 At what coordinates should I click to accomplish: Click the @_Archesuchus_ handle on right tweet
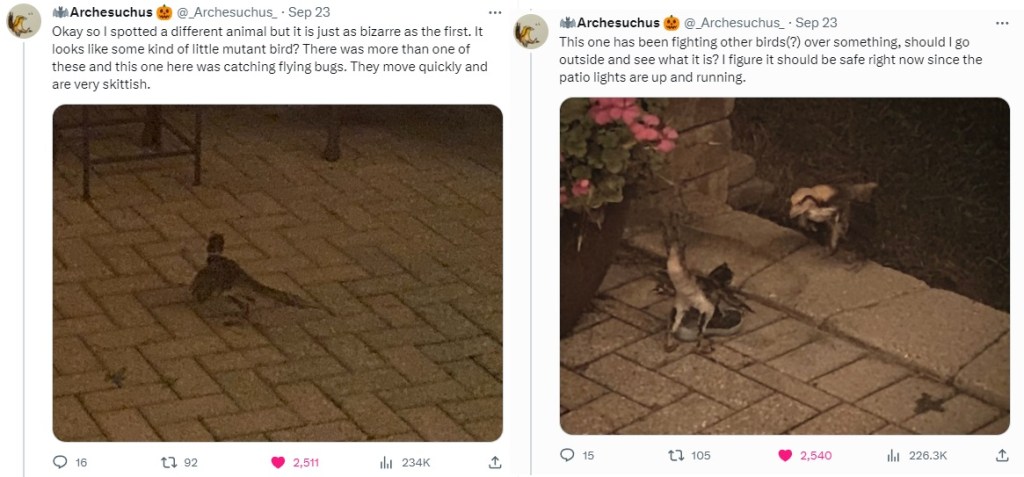(734, 22)
